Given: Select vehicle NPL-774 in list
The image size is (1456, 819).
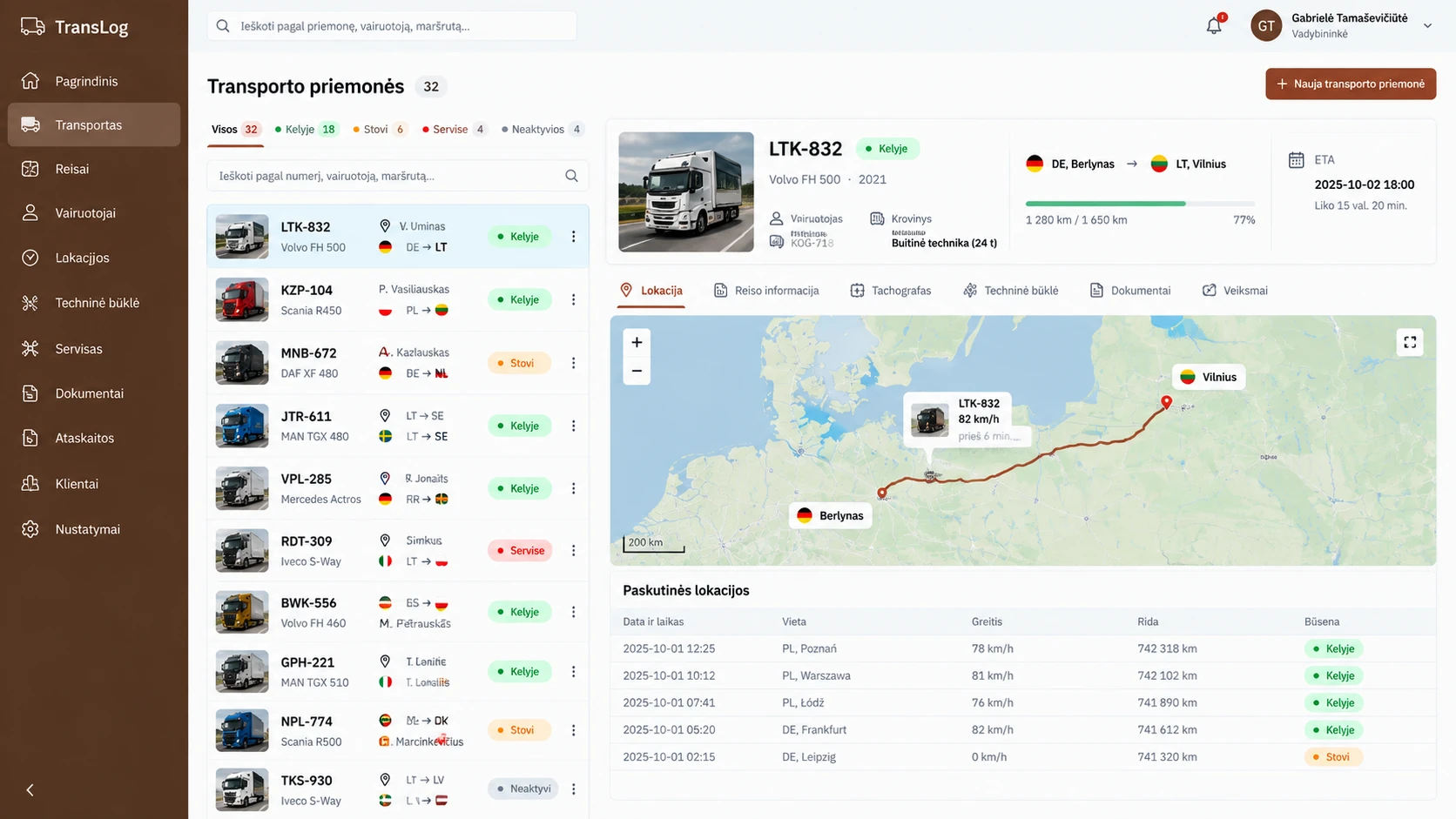Looking at the screenshot, I should pos(398,730).
